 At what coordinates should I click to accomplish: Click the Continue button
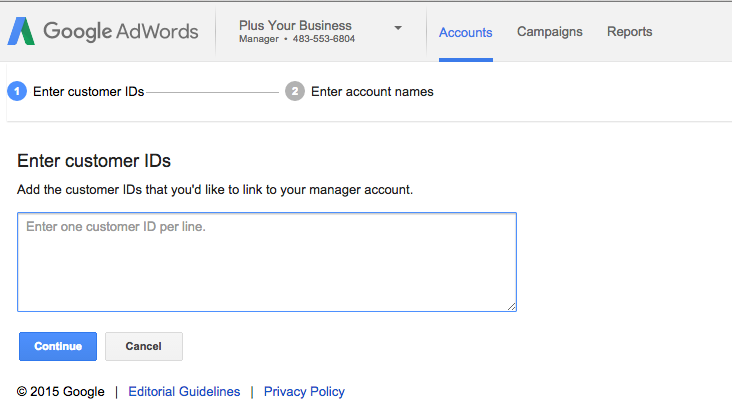[x=58, y=346]
